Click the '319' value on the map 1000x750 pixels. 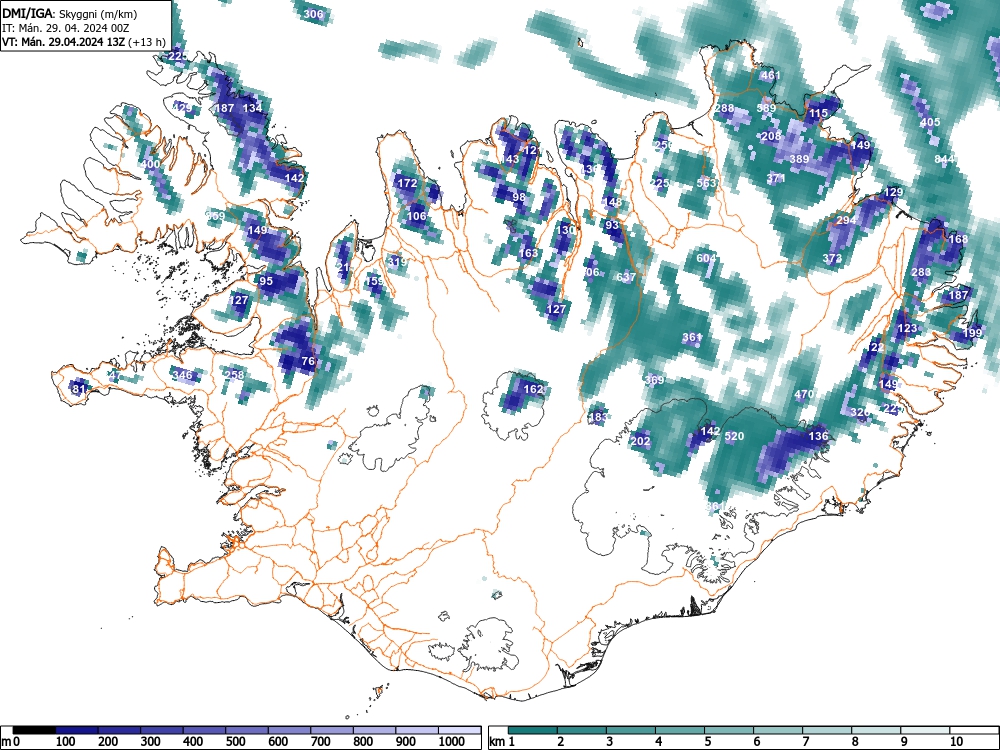tap(397, 261)
